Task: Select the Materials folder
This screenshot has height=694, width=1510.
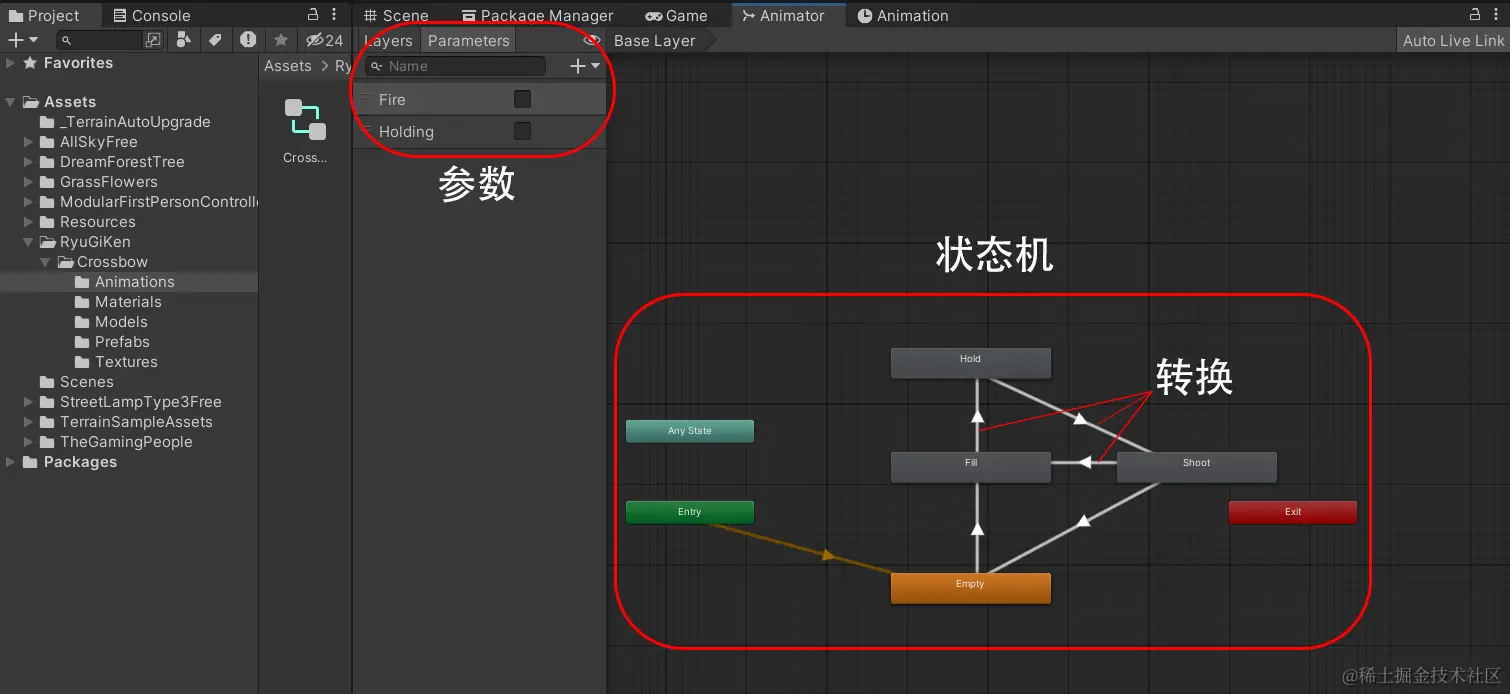Action: click(128, 302)
